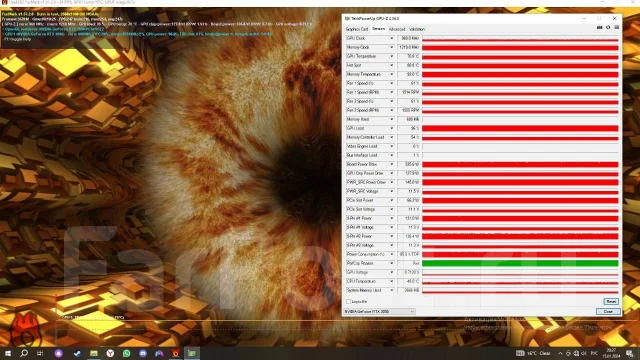Open WhatsApp from the taskbar
The height and width of the screenshot is (360, 640).
(x=127, y=353)
